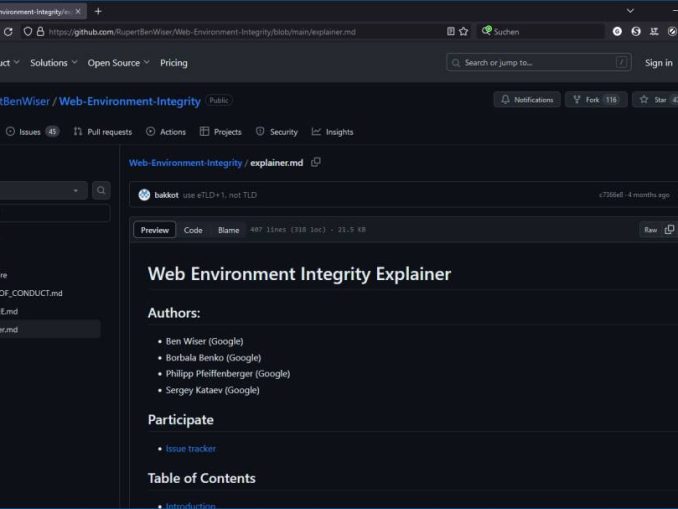Click Sergey Kataev (Google) author entry
The height and width of the screenshot is (509, 678).
213,390
